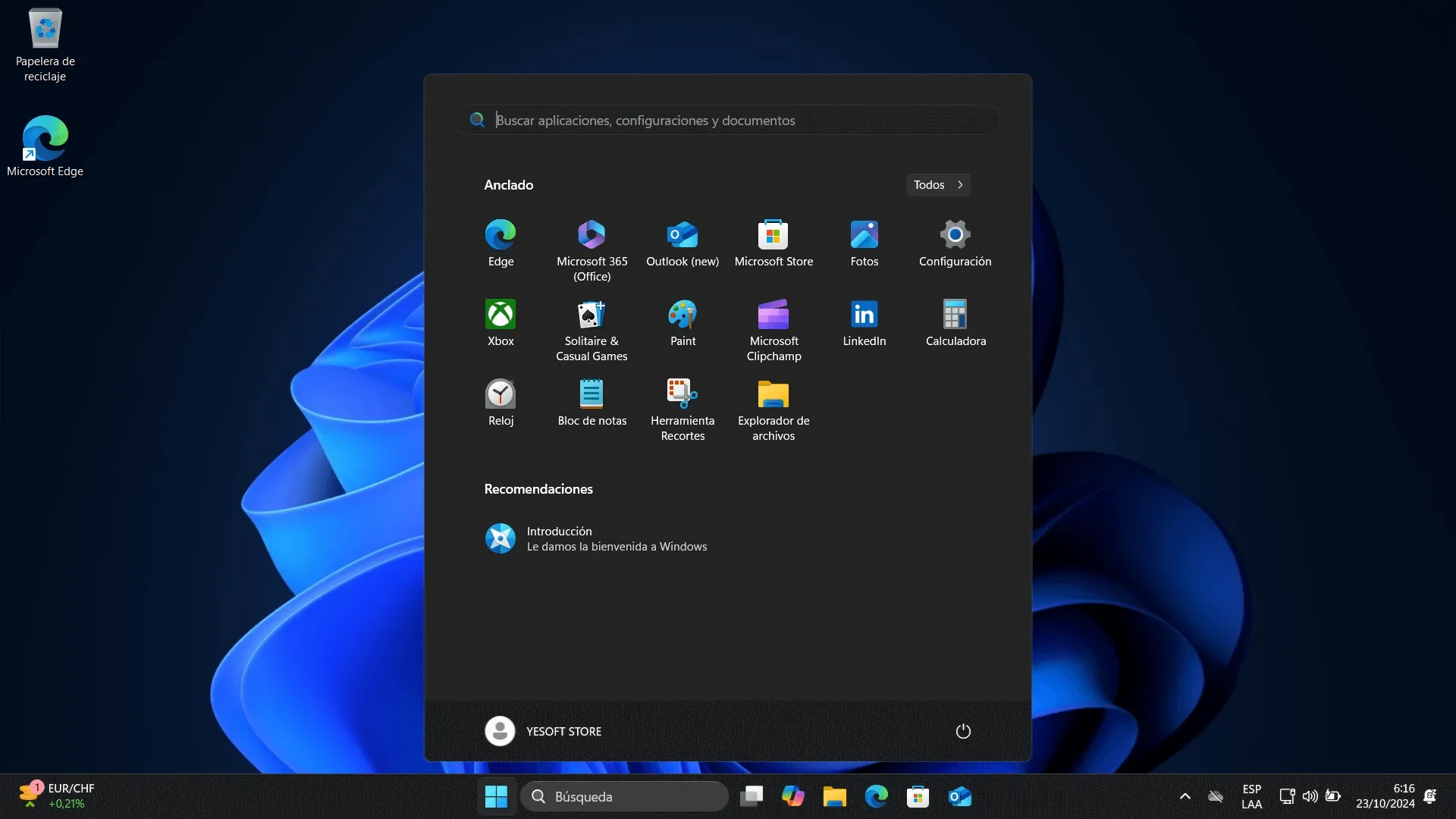Click the OneDrive cloud tray icon
This screenshot has height=819, width=1456.
click(1216, 796)
